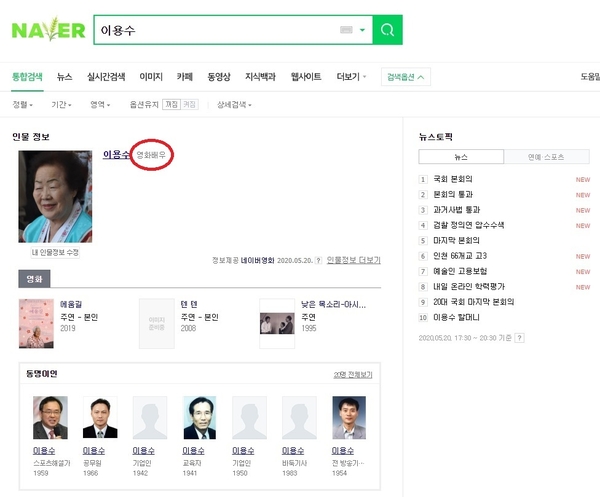Select the 통합검색 tab
Image resolution: width=600 pixels, height=497 pixels.
[x=27, y=77]
